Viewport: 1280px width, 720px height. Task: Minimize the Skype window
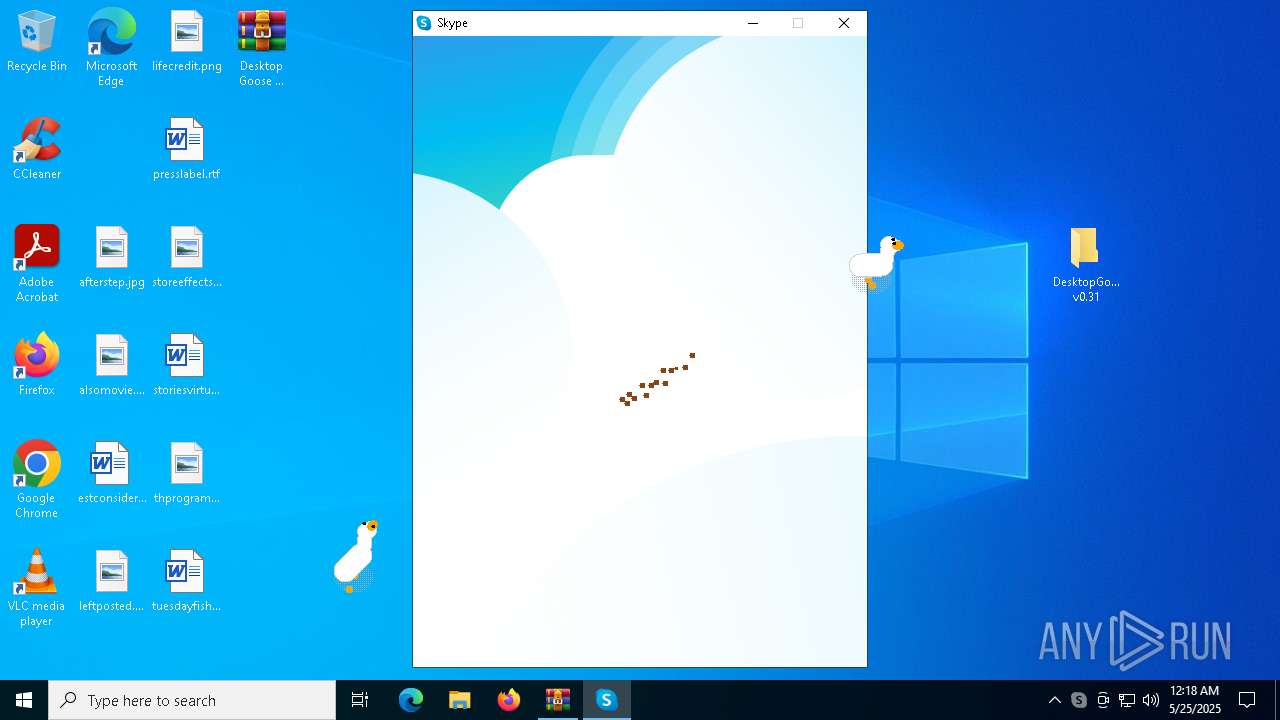[753, 23]
